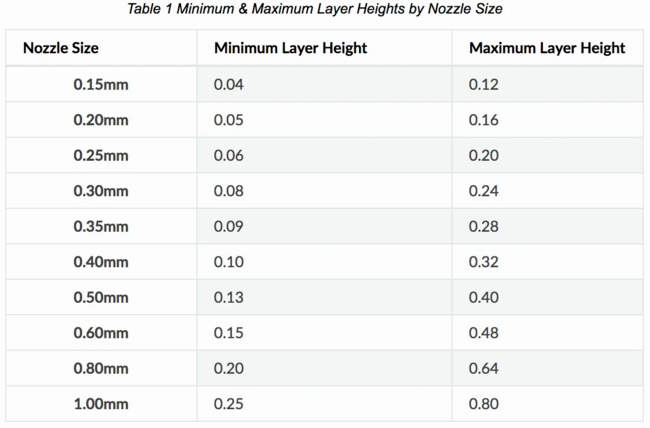Click minimum layer height value 0.04
This screenshot has height=428, width=650.
[x=229, y=84]
